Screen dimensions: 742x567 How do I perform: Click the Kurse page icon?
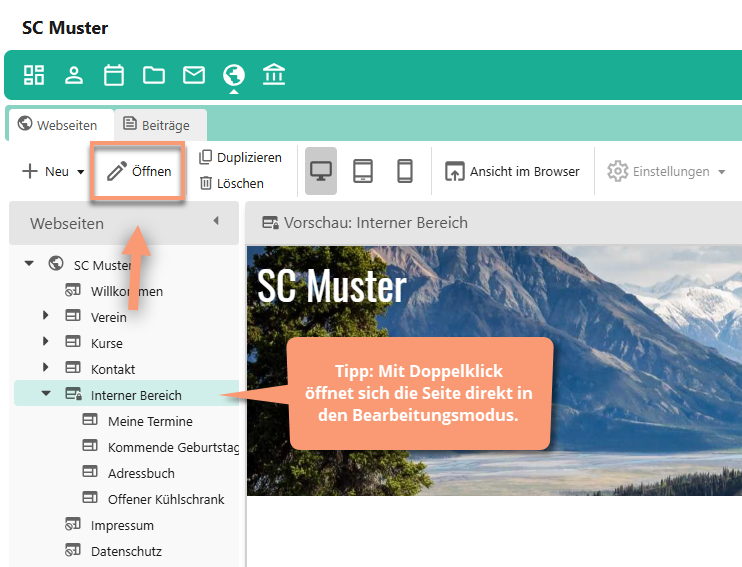tap(73, 341)
